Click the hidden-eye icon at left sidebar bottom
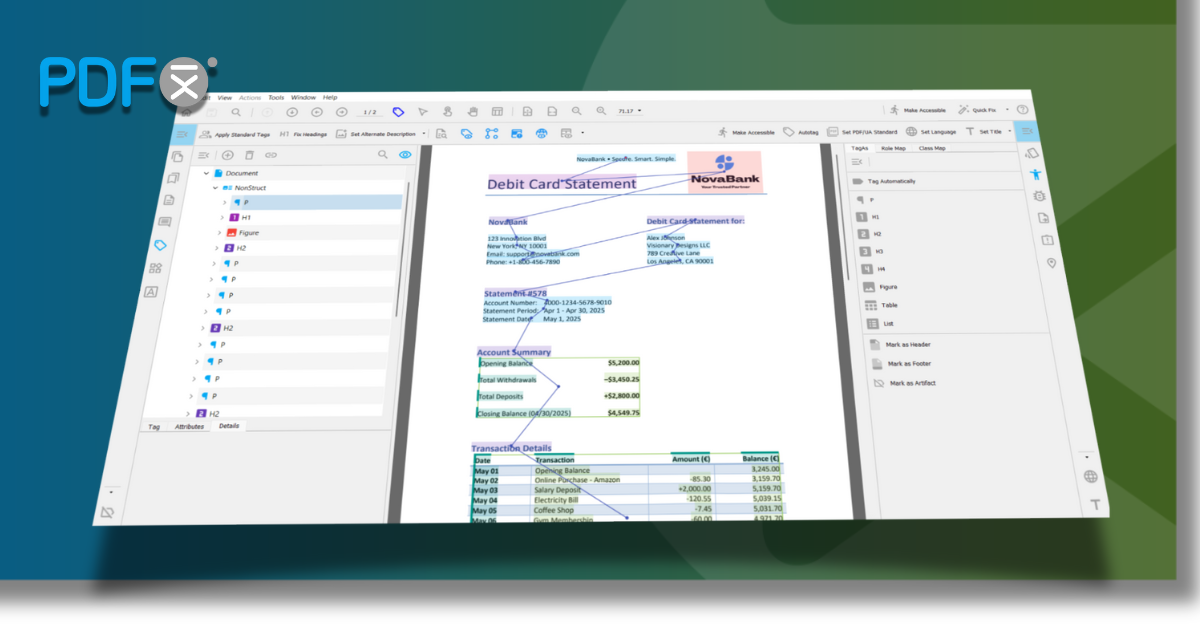Image resolution: width=1200 pixels, height=628 pixels. pyautogui.click(x=107, y=512)
